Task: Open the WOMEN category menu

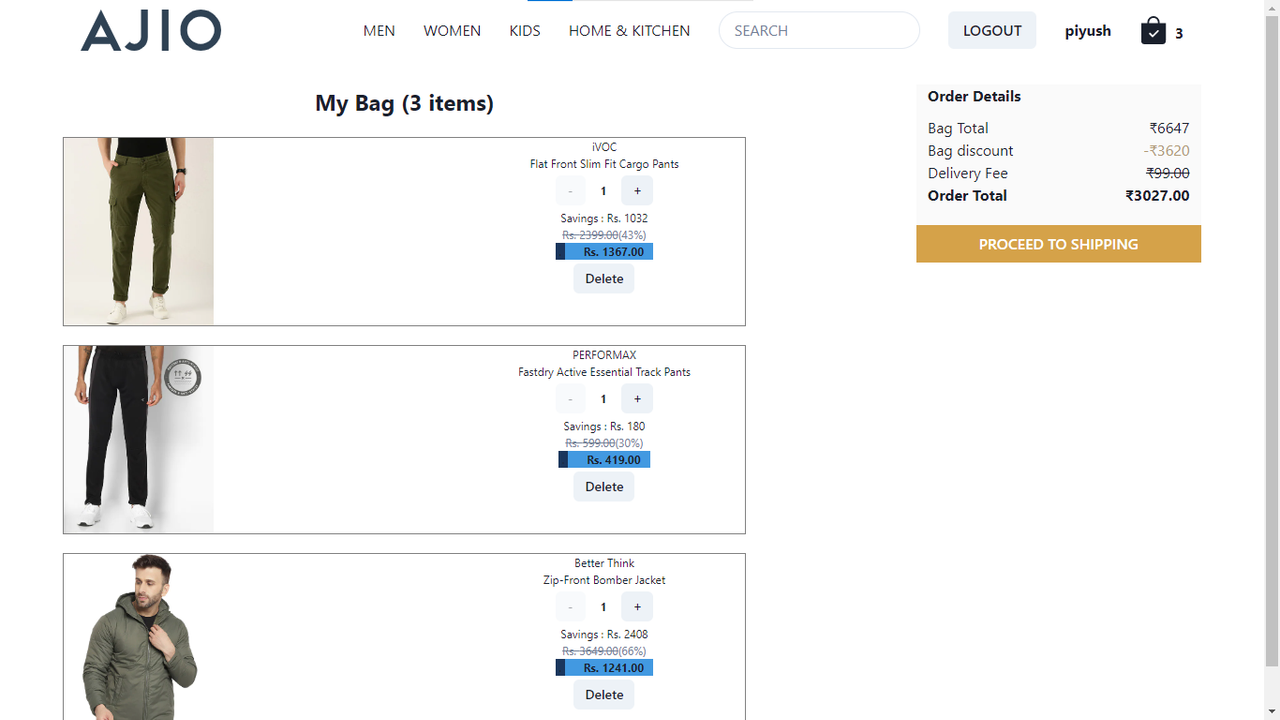Action: pos(452,31)
